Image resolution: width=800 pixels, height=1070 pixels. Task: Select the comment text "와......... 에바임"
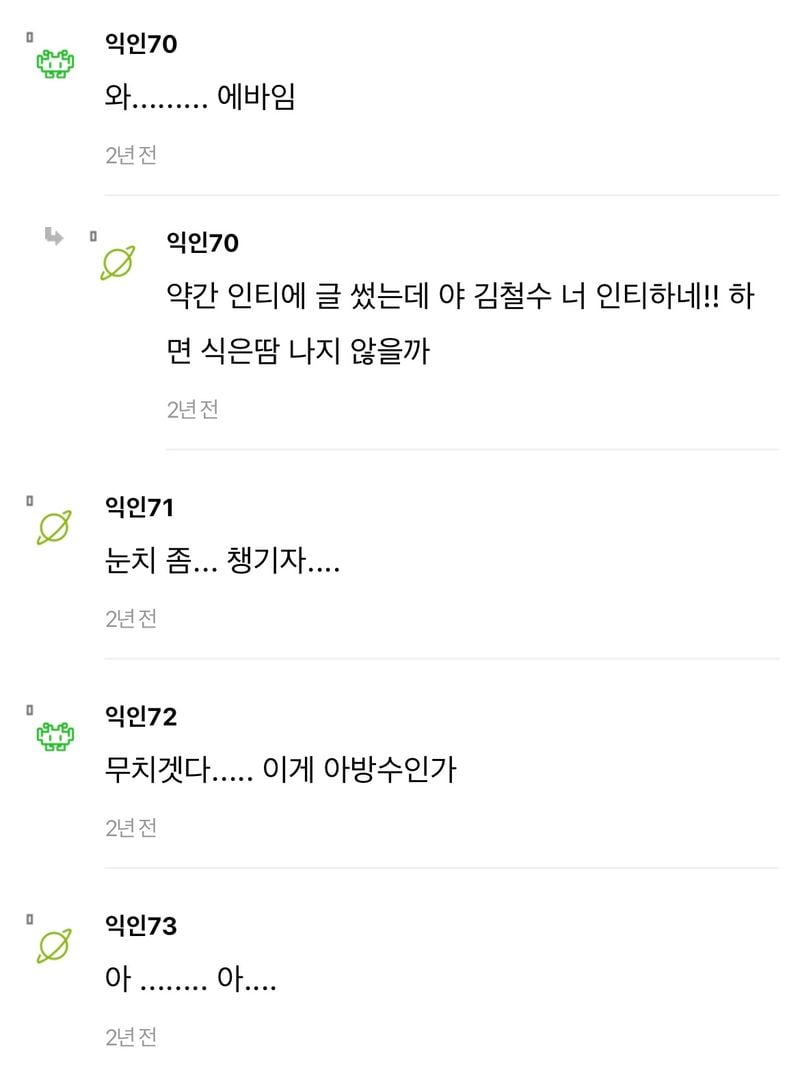(x=200, y=99)
